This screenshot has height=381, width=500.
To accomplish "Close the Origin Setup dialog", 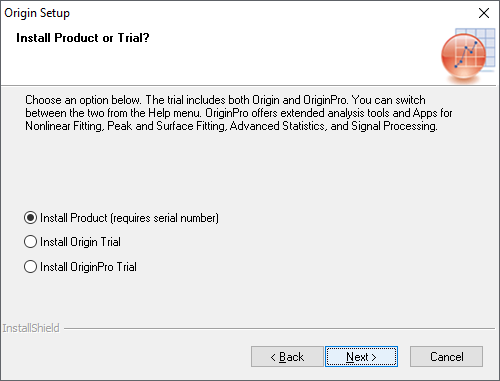I will click(484, 13).
